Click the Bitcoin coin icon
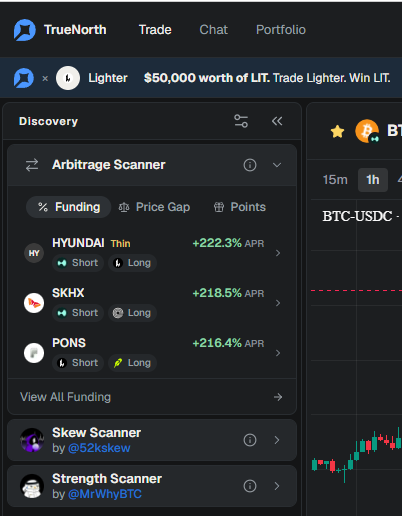 (x=367, y=131)
